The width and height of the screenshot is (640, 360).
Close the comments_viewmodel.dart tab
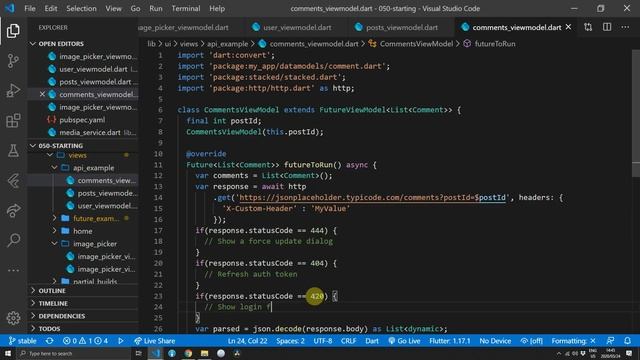(x=568, y=27)
